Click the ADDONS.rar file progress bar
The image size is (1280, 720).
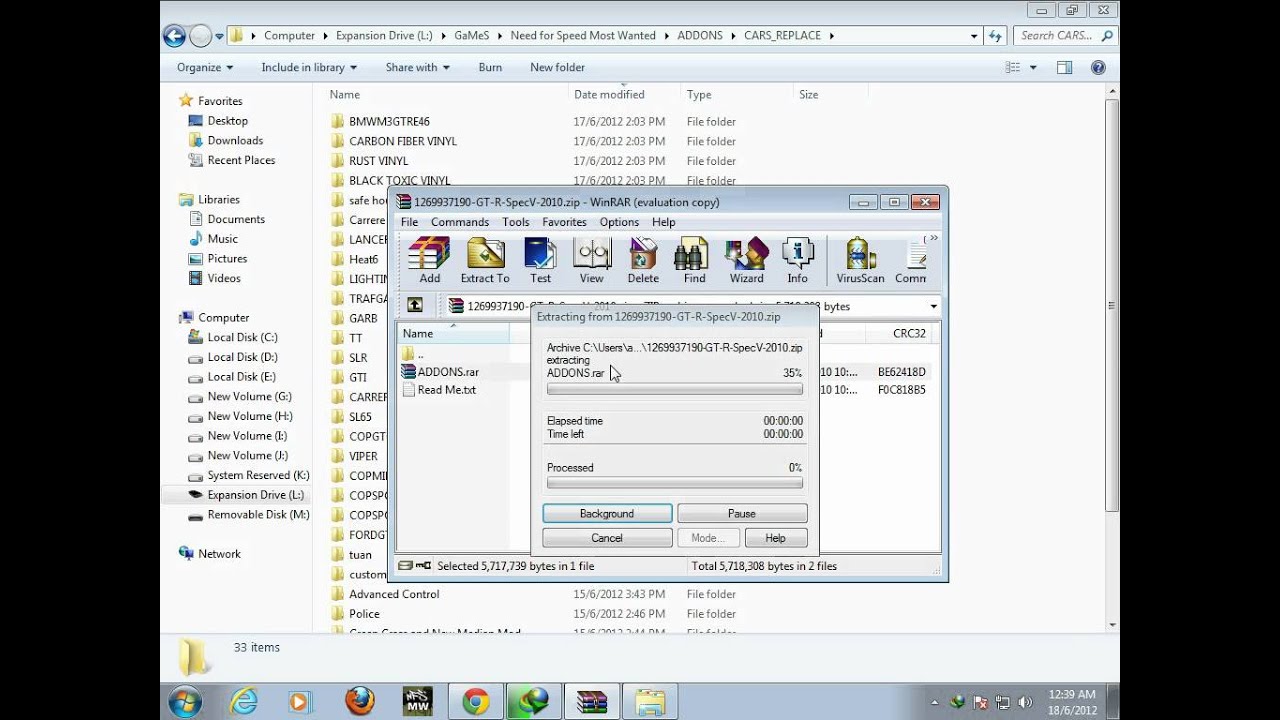[675, 390]
